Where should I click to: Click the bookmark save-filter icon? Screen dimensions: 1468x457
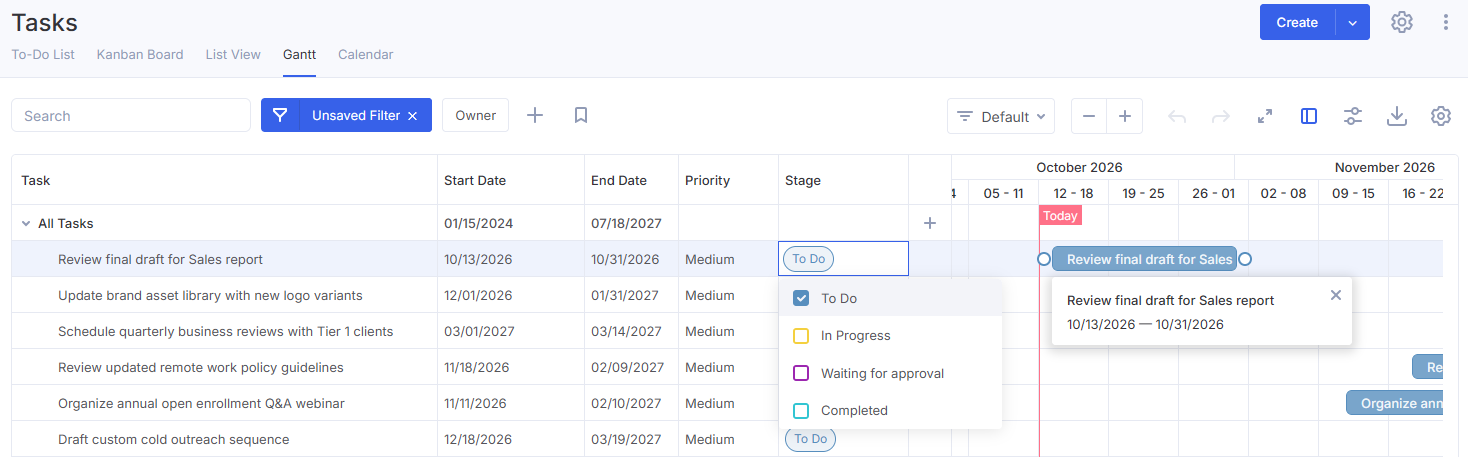click(581, 115)
